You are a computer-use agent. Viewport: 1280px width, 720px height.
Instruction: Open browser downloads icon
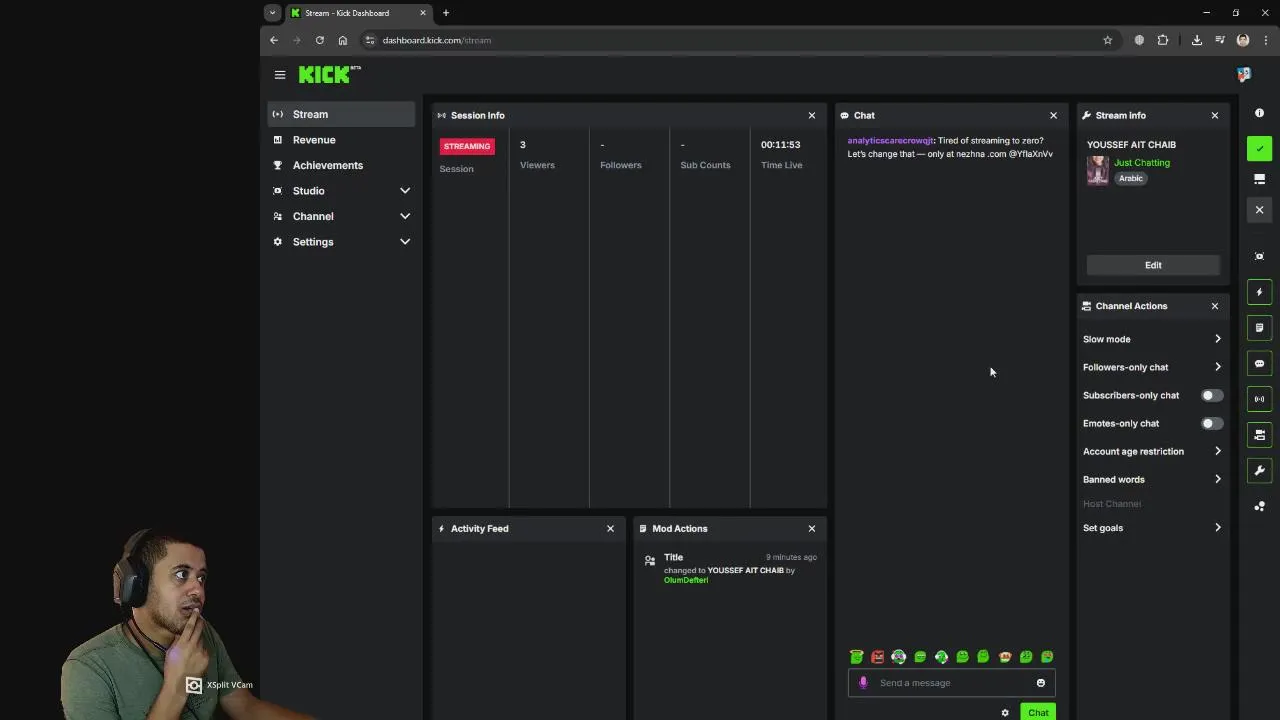pos(1196,40)
